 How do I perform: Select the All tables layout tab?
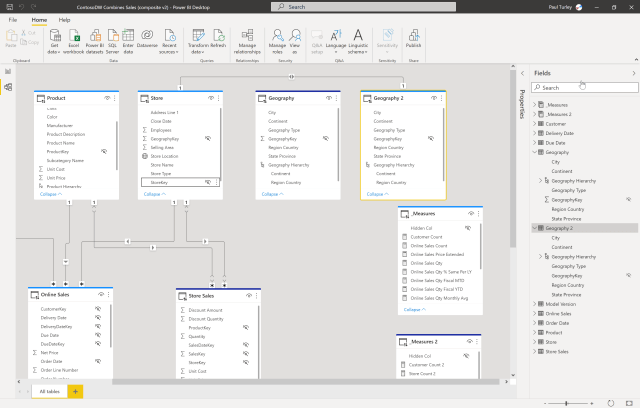coord(49,391)
